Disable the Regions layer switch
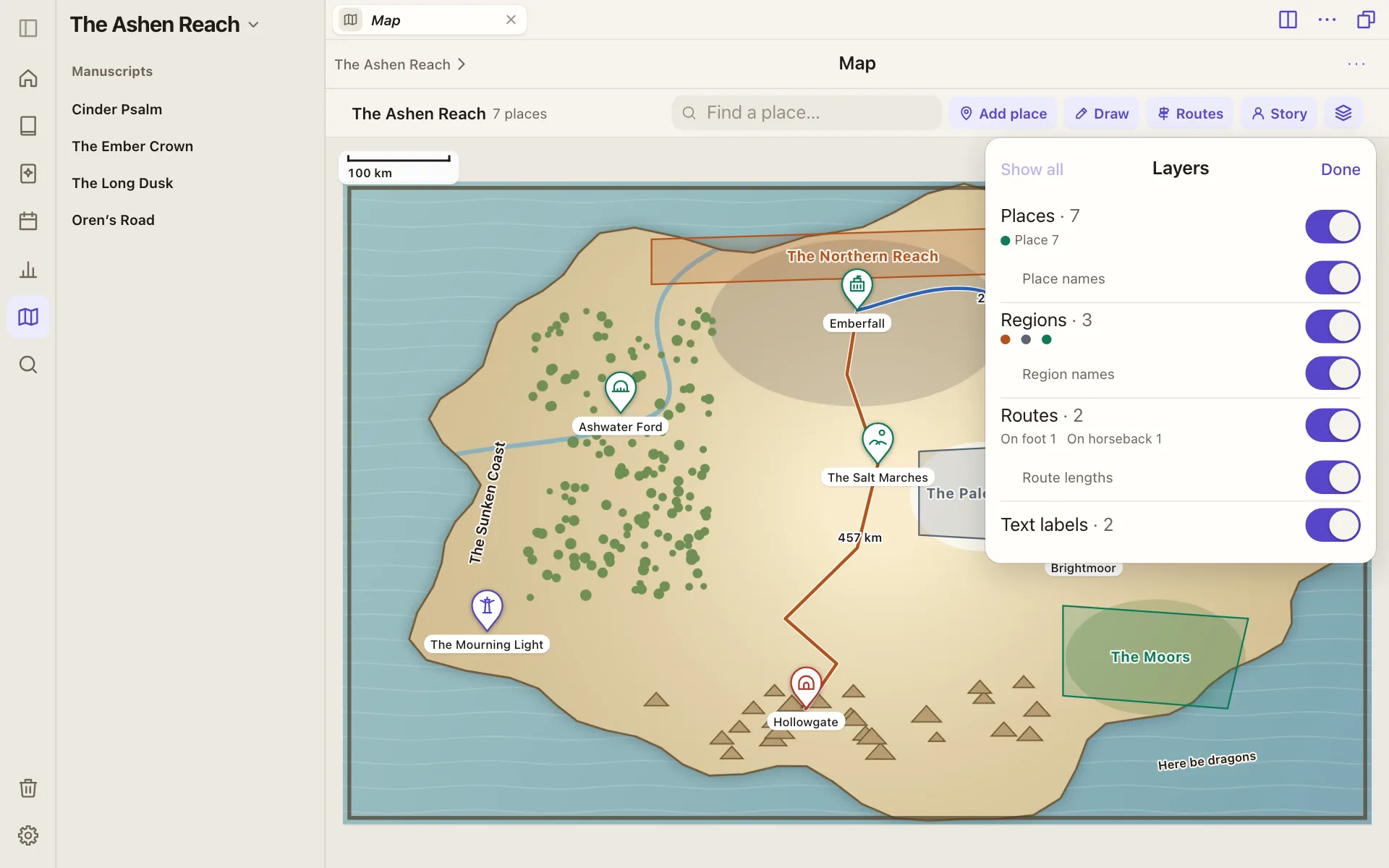1389x868 pixels. click(1333, 326)
